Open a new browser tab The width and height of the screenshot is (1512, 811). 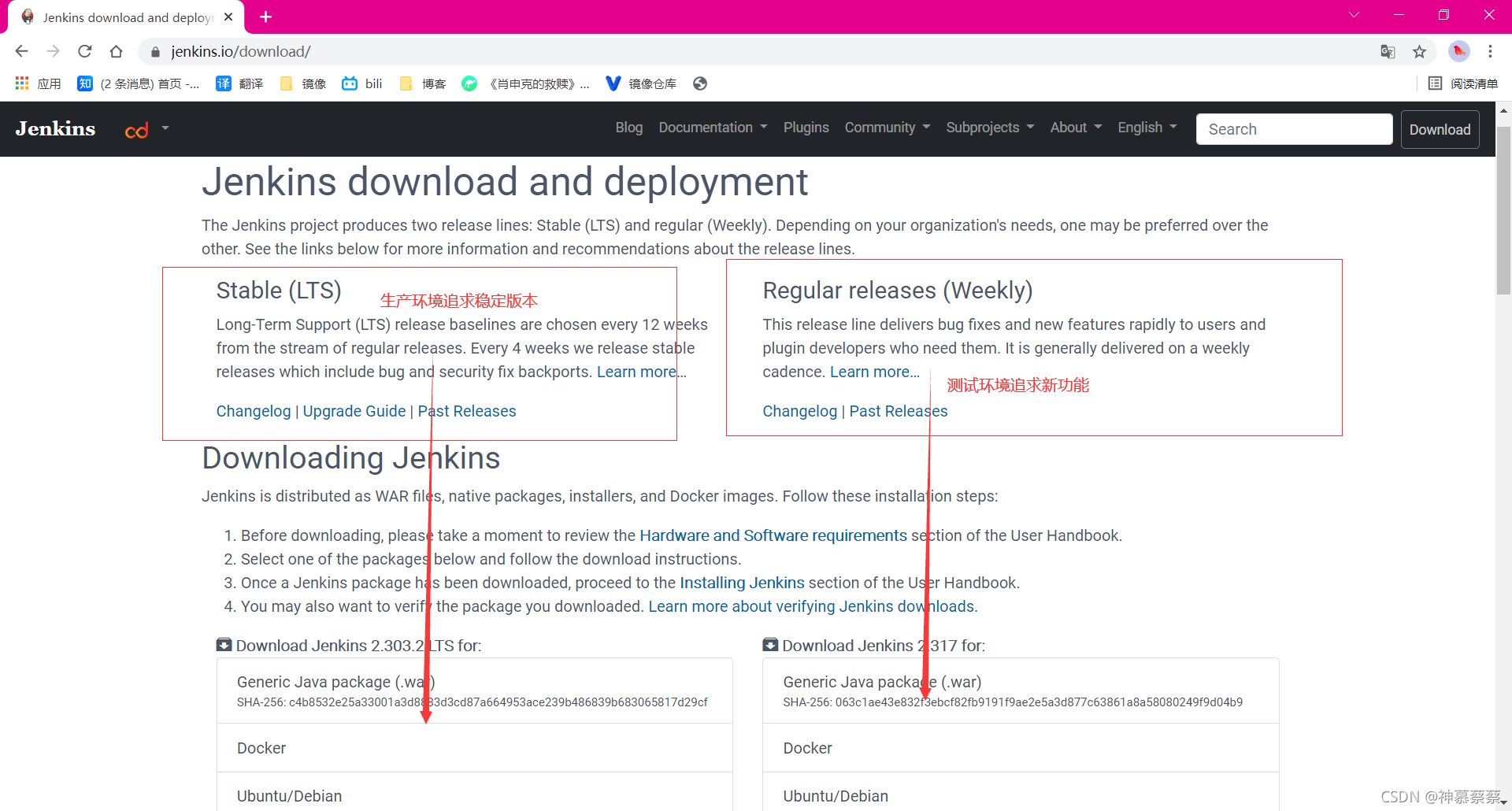[265, 17]
